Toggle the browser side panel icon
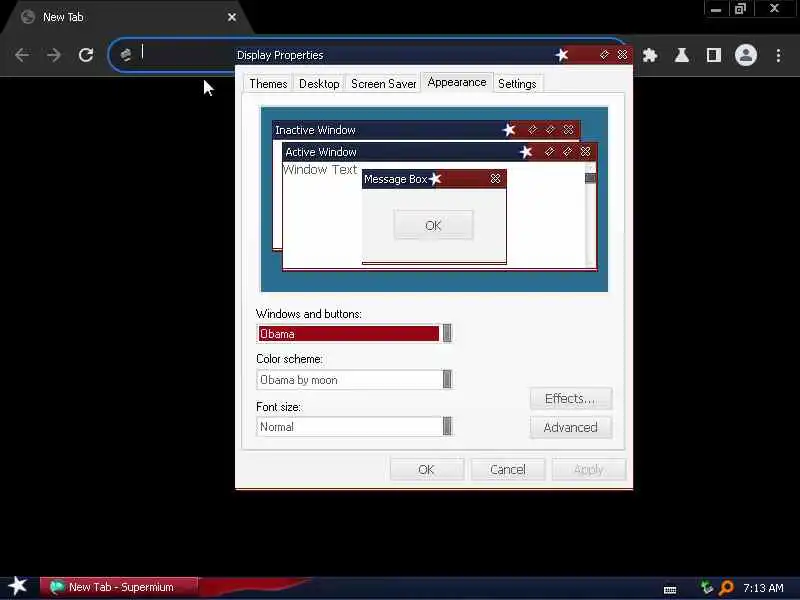The height and width of the screenshot is (600, 800). tap(713, 55)
